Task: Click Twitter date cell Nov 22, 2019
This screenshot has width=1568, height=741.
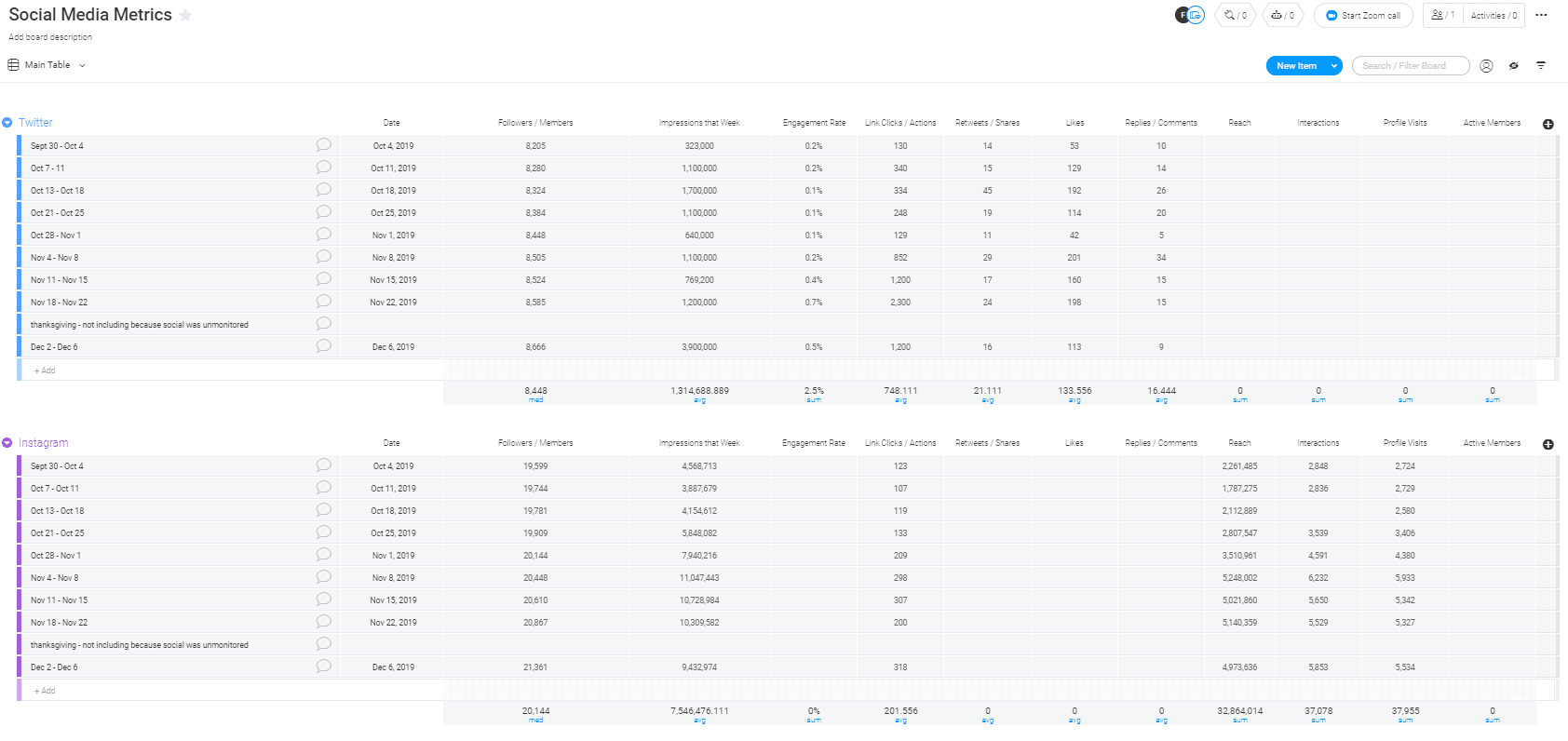Action: click(393, 302)
